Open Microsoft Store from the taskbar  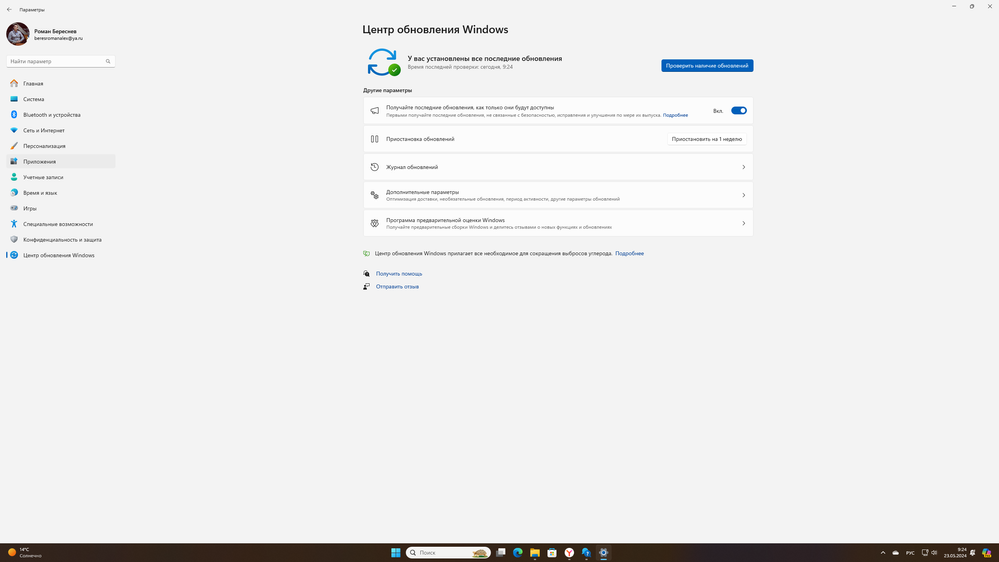[x=552, y=552]
